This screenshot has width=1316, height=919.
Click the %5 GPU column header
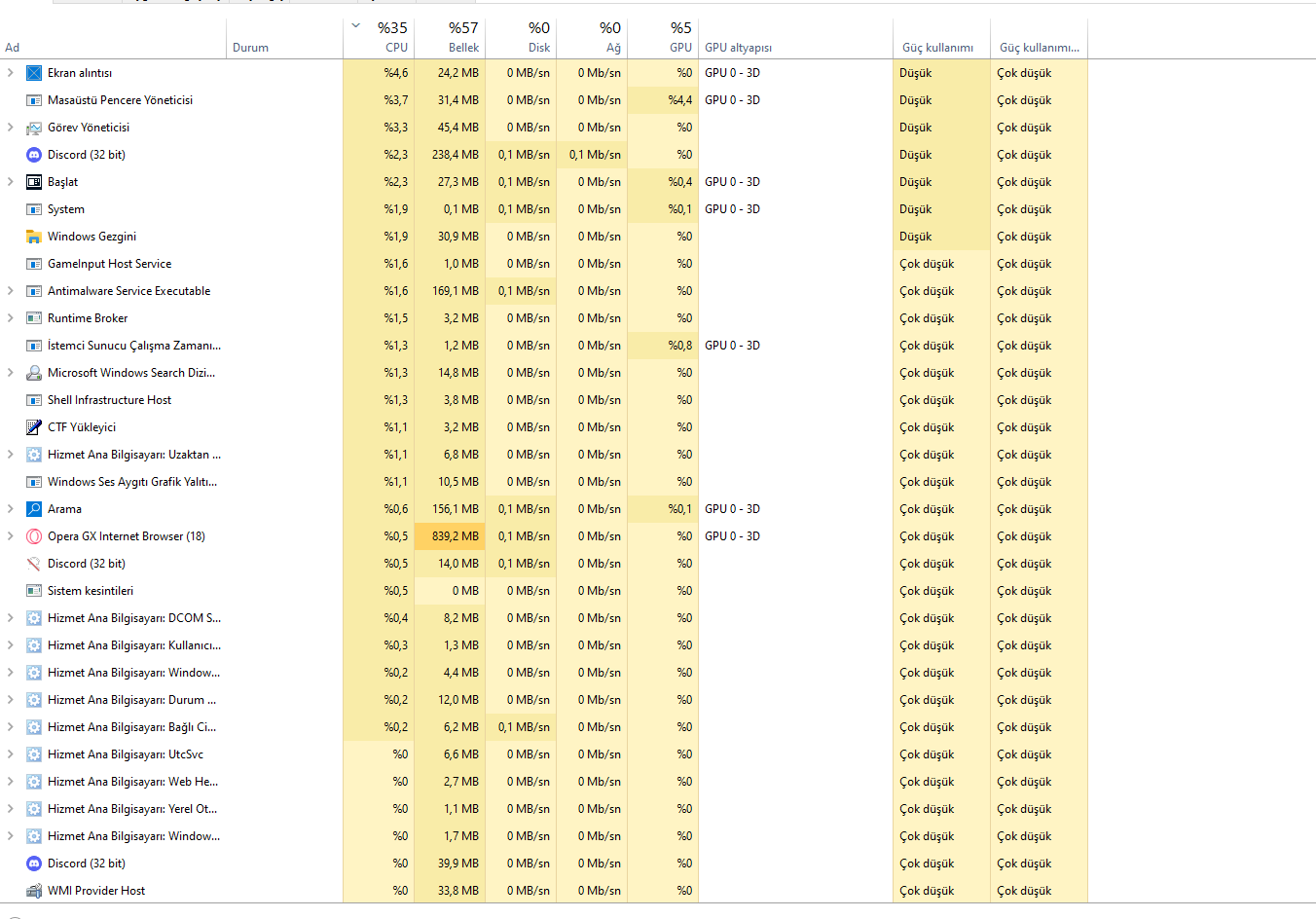coord(663,39)
